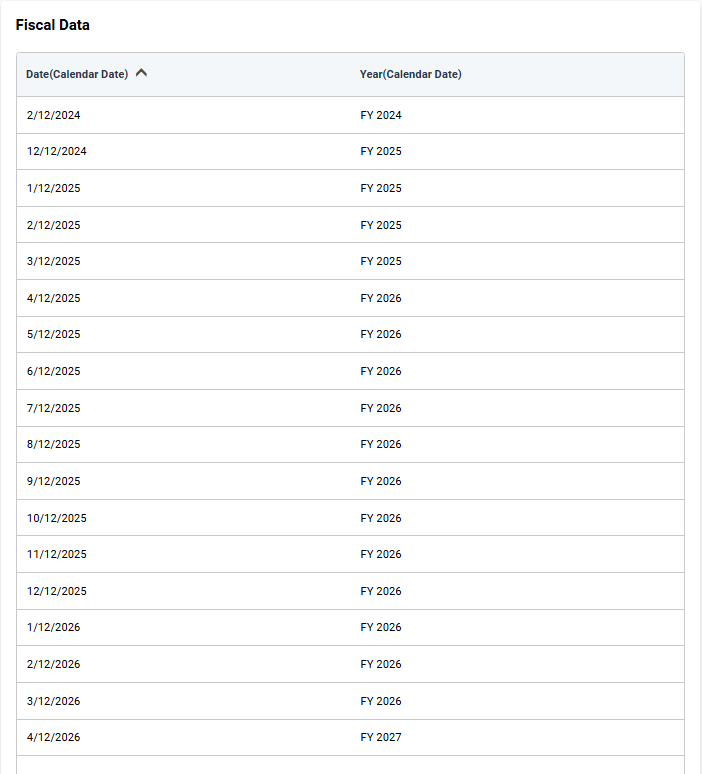The image size is (702, 774).
Task: Click the 12/12/2025 date cell
Action: pos(57,591)
